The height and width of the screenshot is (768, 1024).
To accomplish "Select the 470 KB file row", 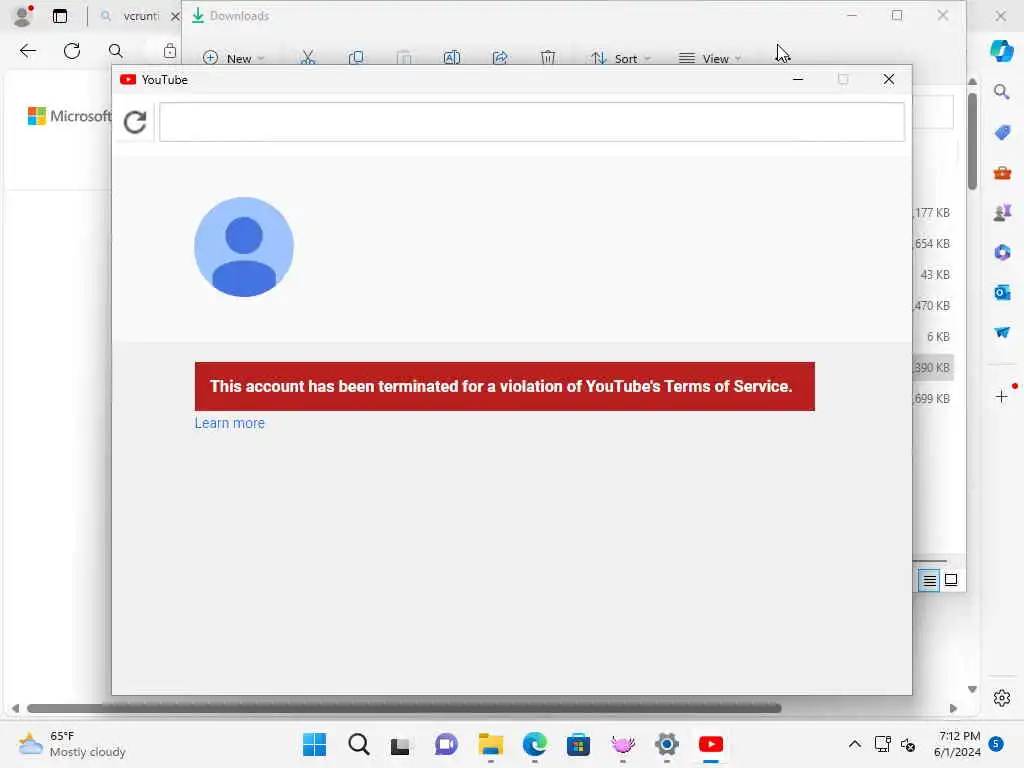I will tap(933, 306).
